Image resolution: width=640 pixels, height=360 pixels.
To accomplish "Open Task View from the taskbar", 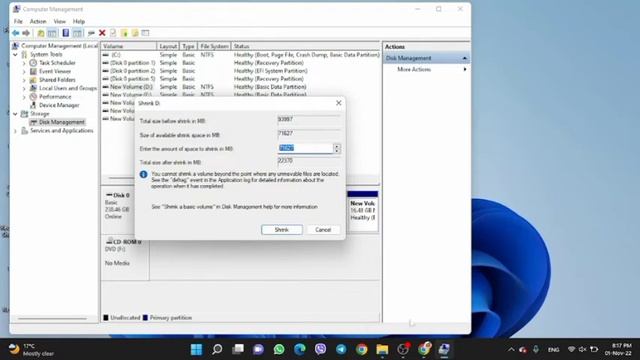I will click(x=238, y=349).
